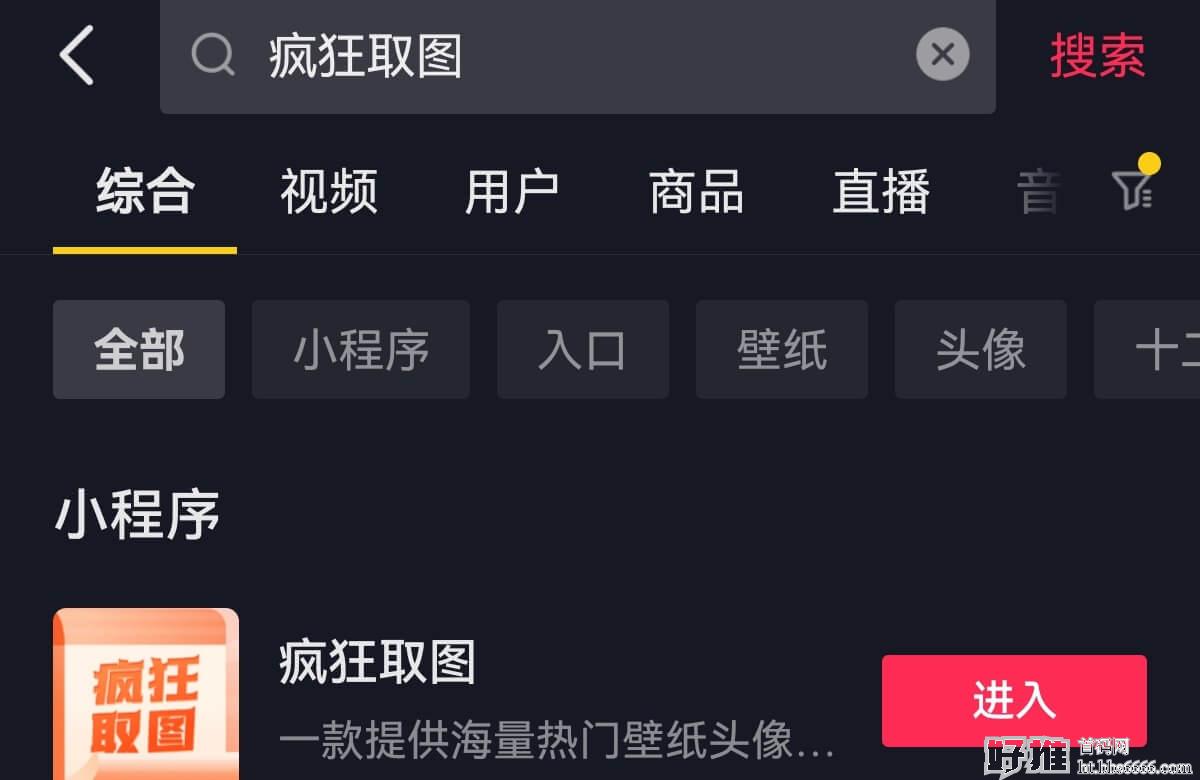Tap the back arrow icon
The image size is (1200, 780).
[x=76, y=55]
